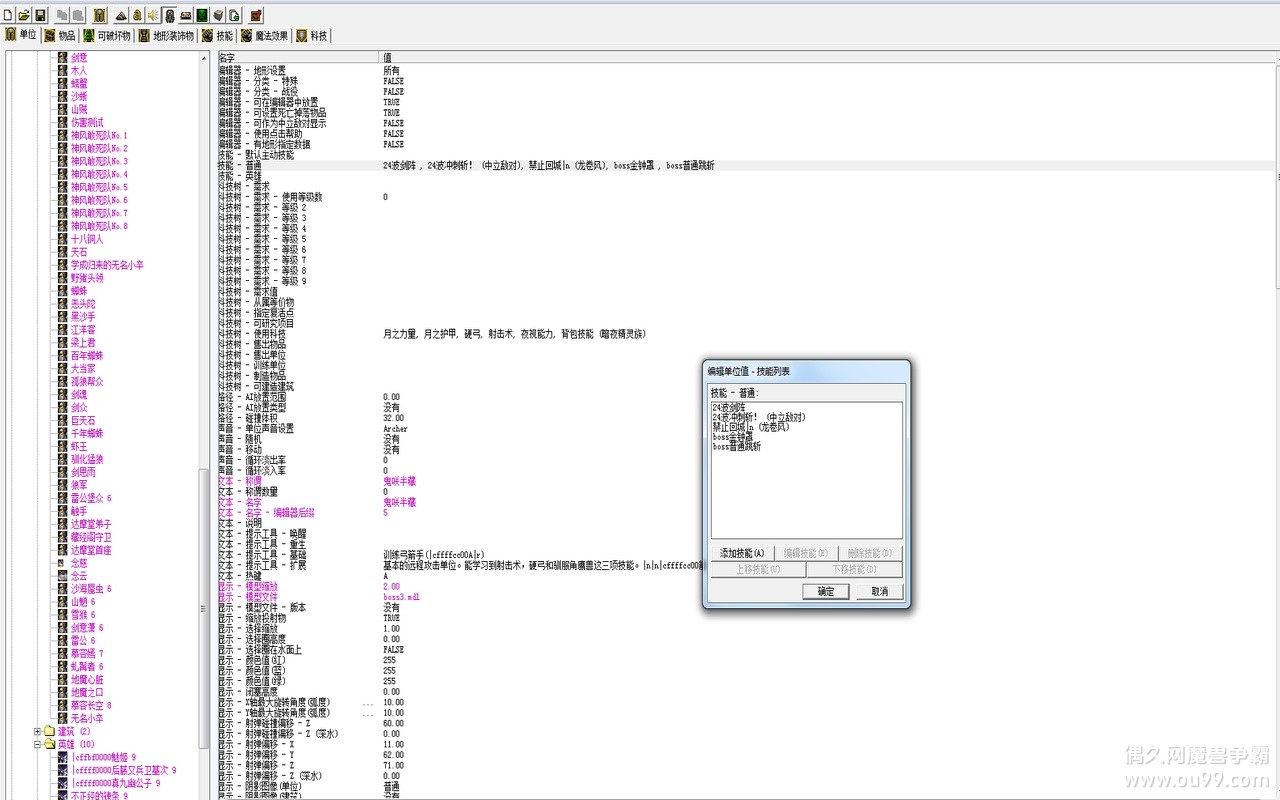The width and height of the screenshot is (1280, 800).
Task: Confirm the dialog with 确定 button
Action: pyautogui.click(x=826, y=591)
